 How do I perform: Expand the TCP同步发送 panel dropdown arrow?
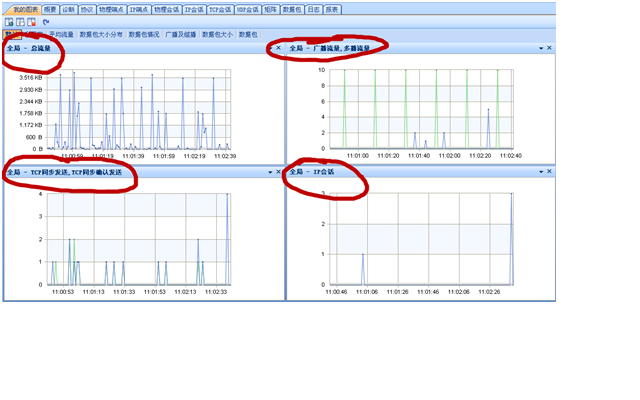270,172
